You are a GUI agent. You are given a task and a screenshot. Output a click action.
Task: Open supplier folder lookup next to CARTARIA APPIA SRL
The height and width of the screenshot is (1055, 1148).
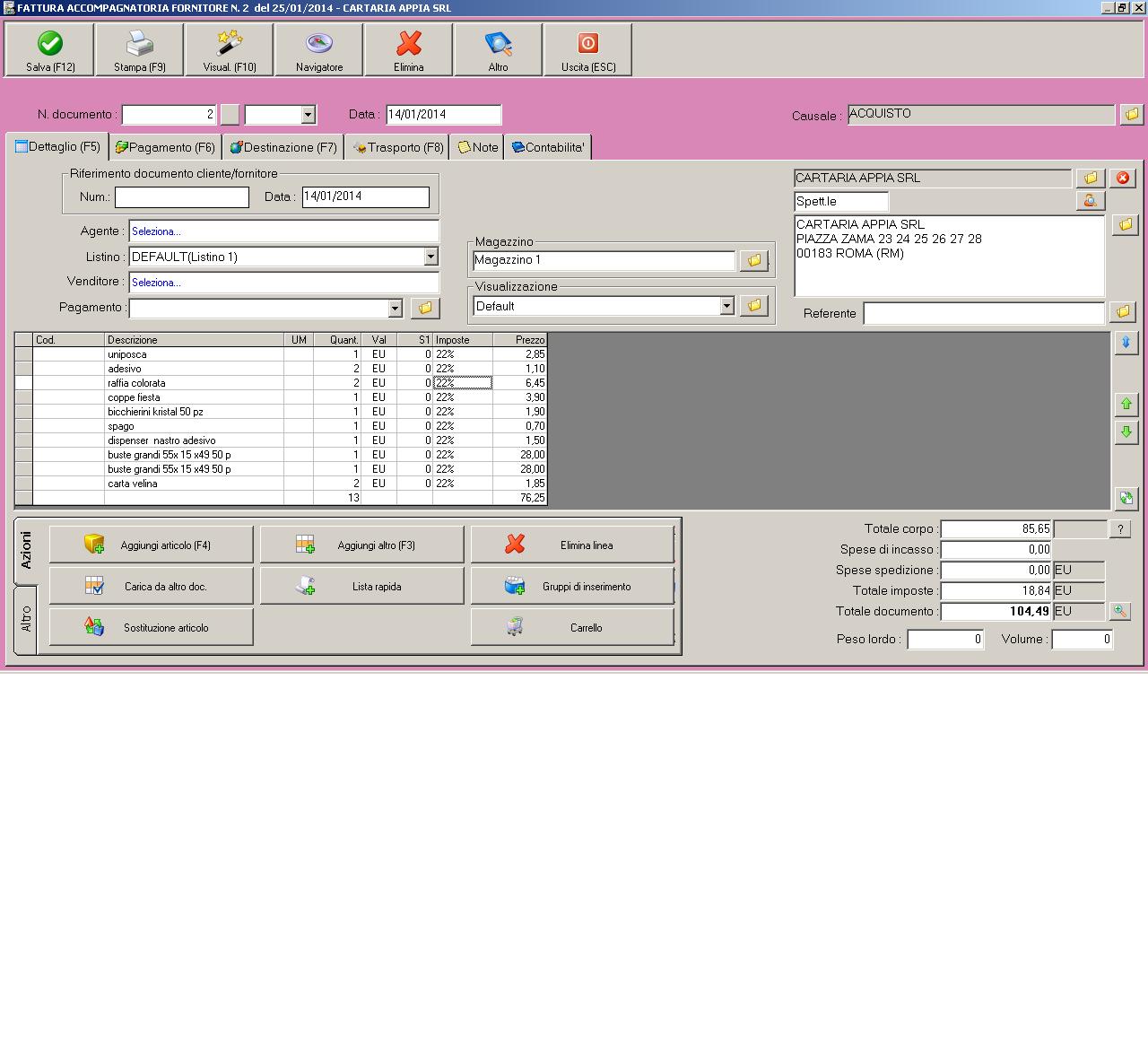(1091, 178)
